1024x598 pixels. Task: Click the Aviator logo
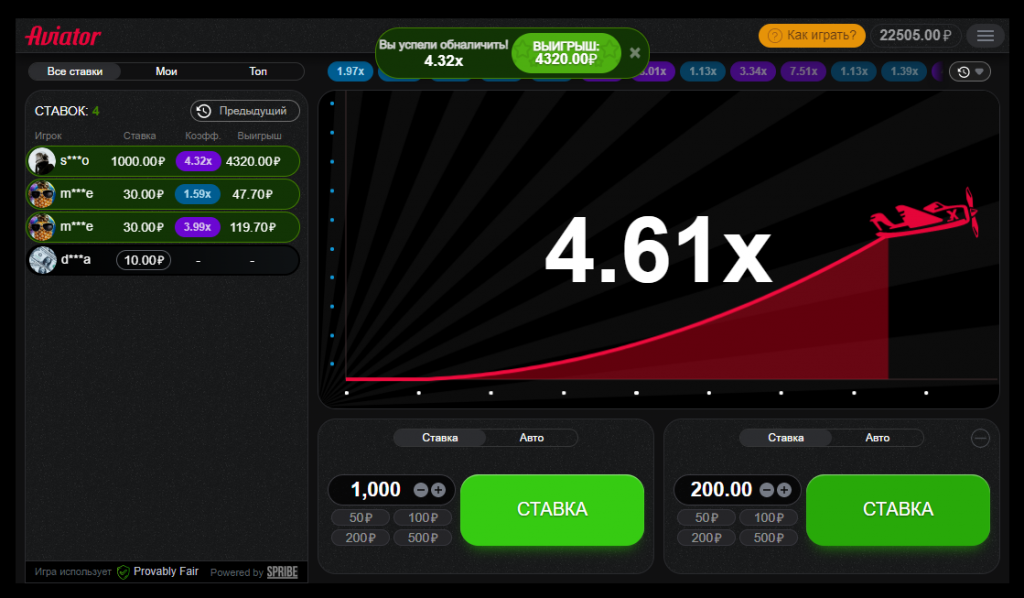pyautogui.click(x=63, y=36)
